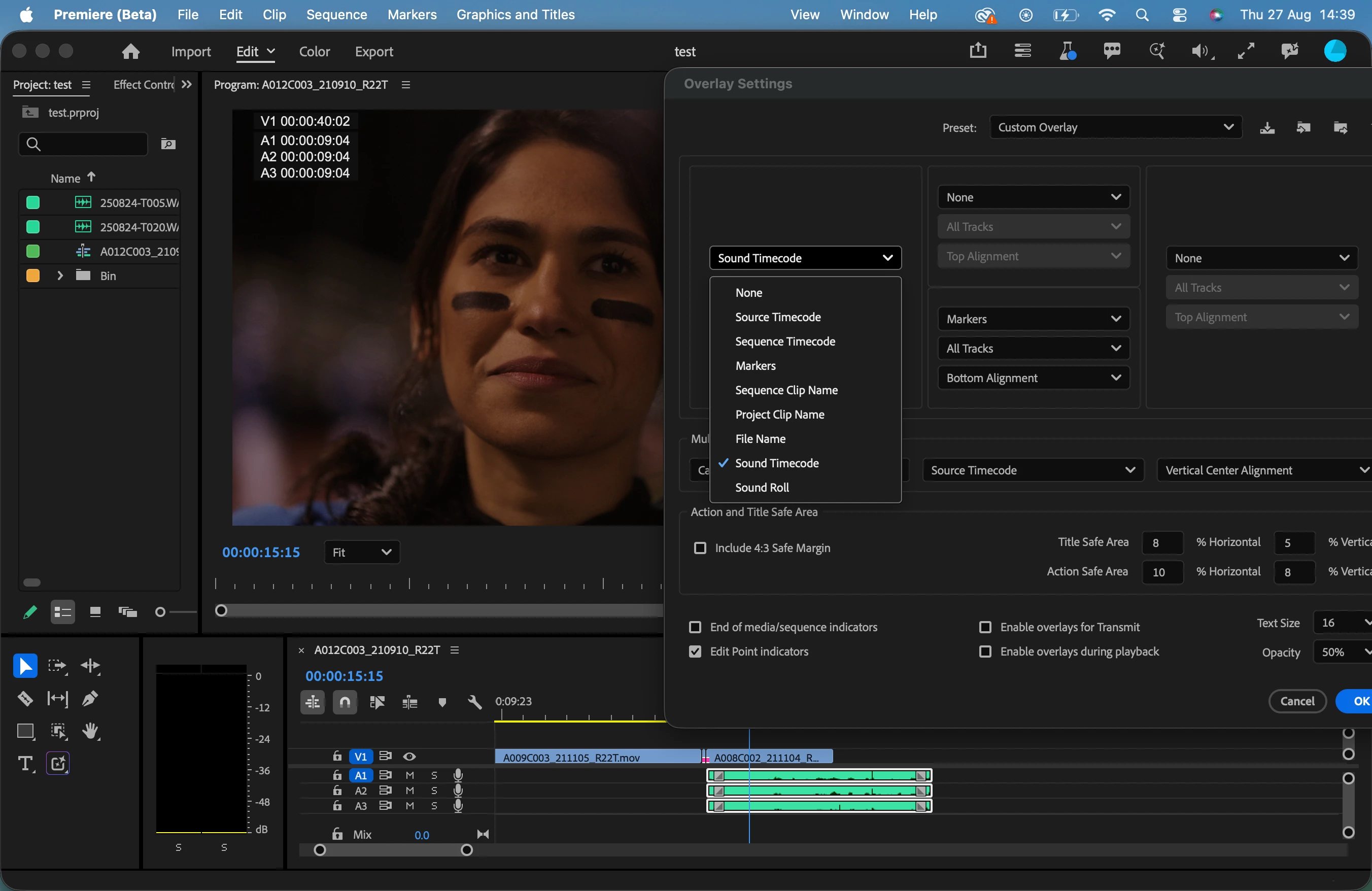Expand the Bin folder
This screenshot has height=891, width=1372.
[60, 276]
